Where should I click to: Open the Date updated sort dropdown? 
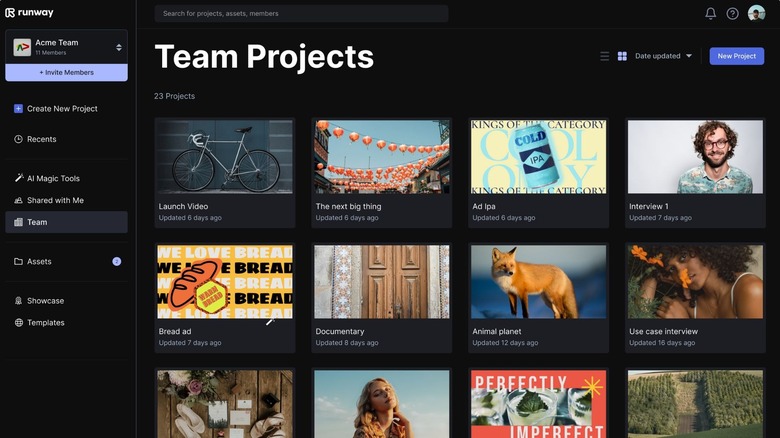click(663, 56)
